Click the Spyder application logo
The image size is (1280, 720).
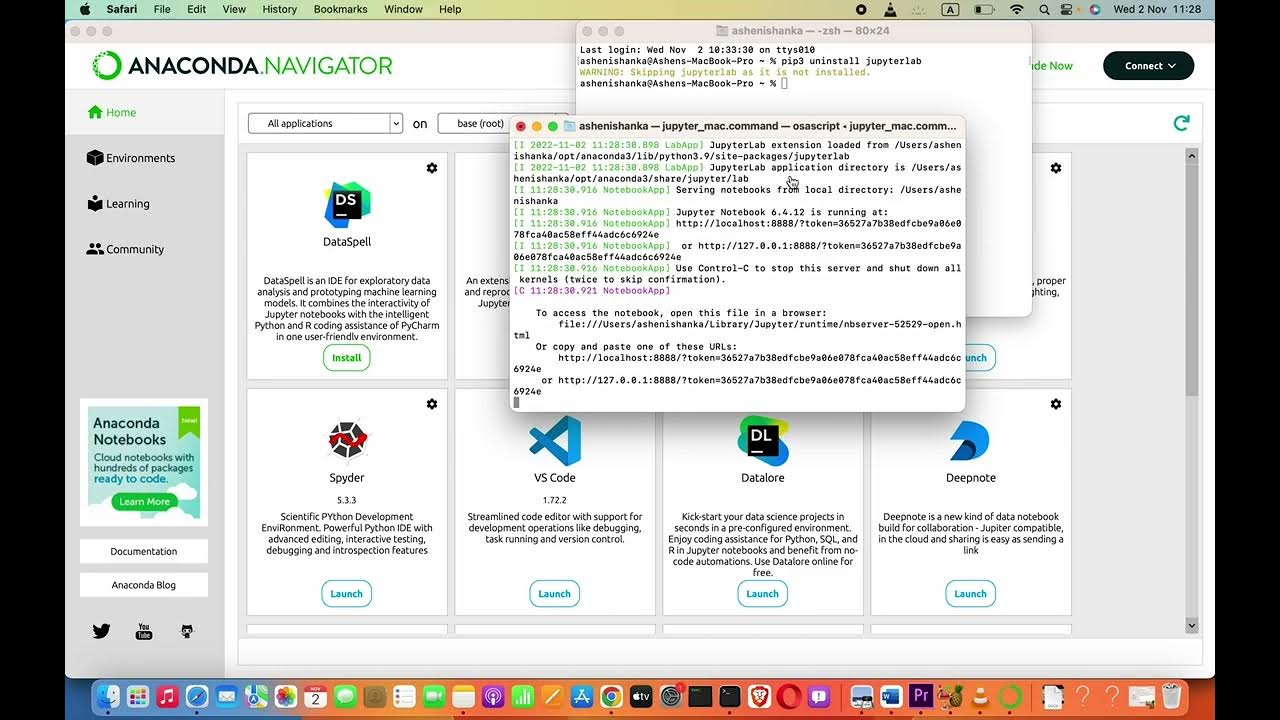pyautogui.click(x=347, y=440)
